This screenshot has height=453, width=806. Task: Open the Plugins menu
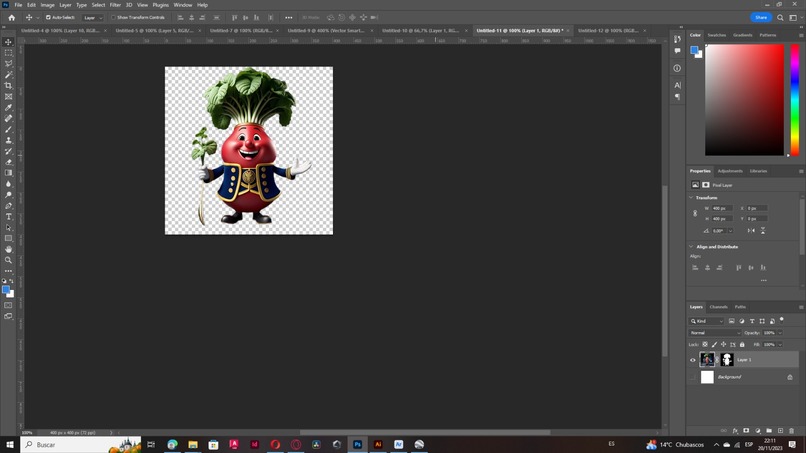tap(160, 5)
